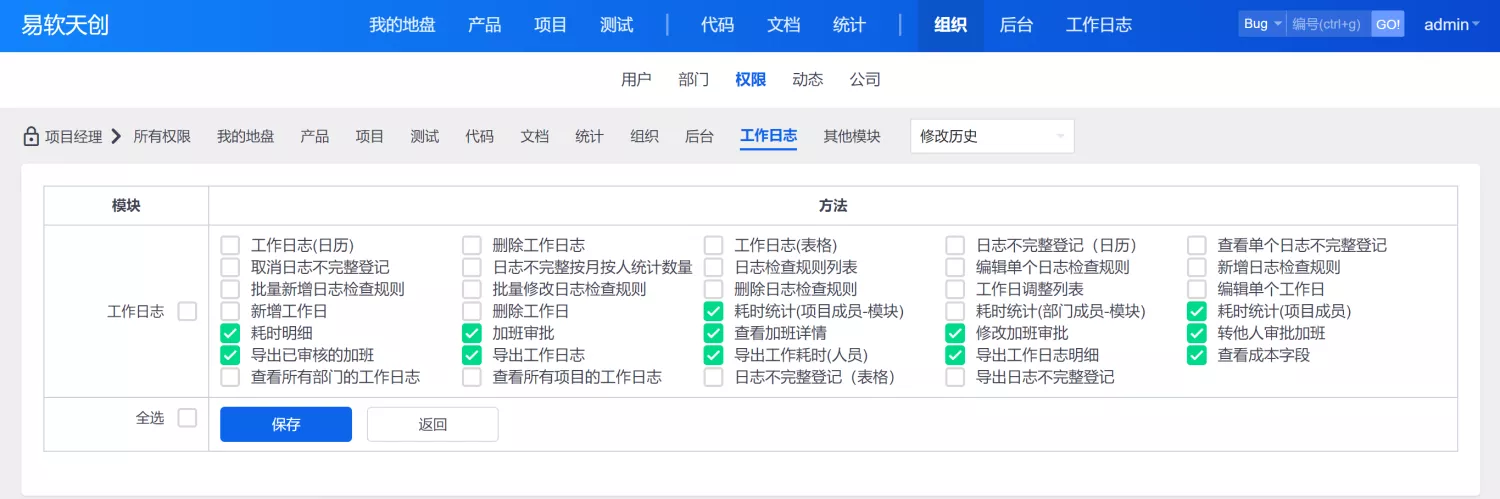Click the lock icon before 项目经理

31,136
